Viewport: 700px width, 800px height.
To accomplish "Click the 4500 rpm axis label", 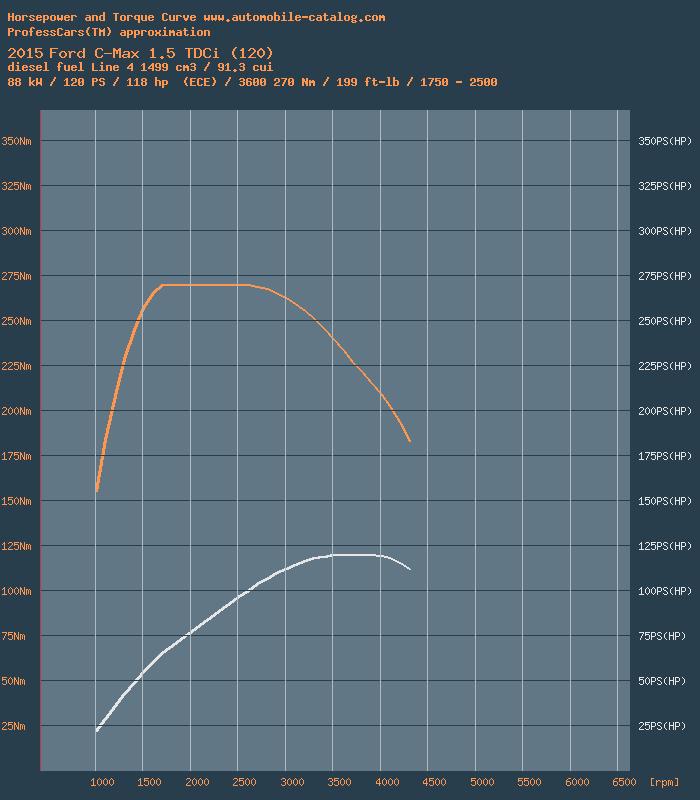I will click(434, 782).
